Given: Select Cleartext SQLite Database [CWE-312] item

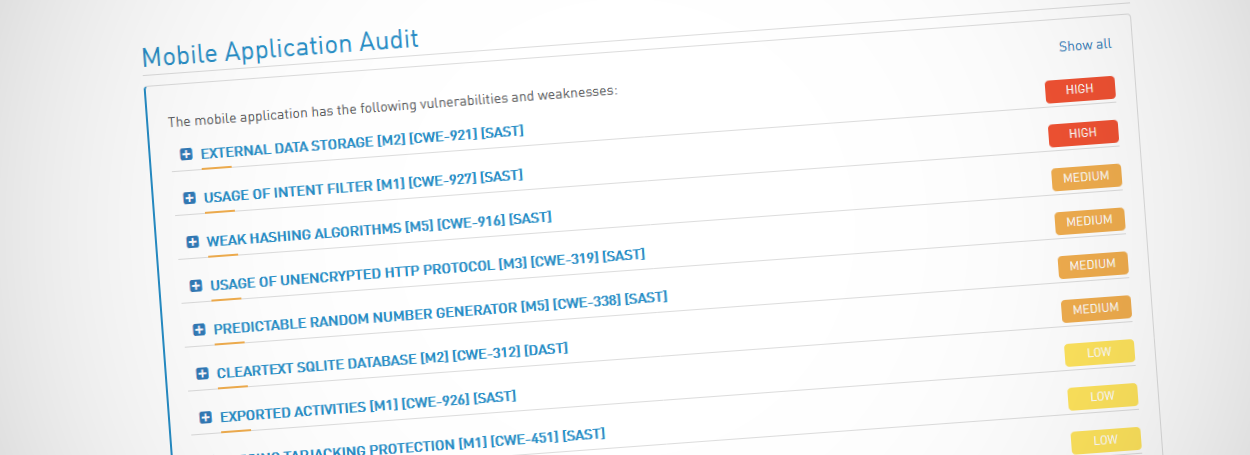Looking at the screenshot, I should (392, 361).
